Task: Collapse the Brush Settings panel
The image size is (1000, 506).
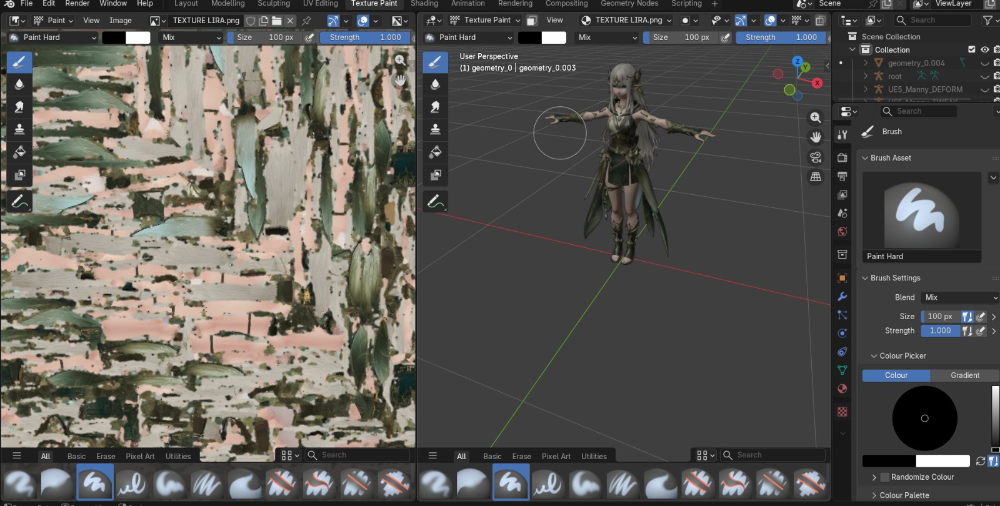Action: [864, 278]
